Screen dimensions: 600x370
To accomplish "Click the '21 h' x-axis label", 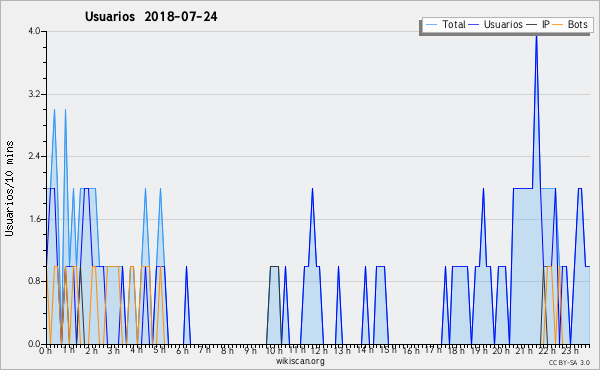I will (524, 351).
